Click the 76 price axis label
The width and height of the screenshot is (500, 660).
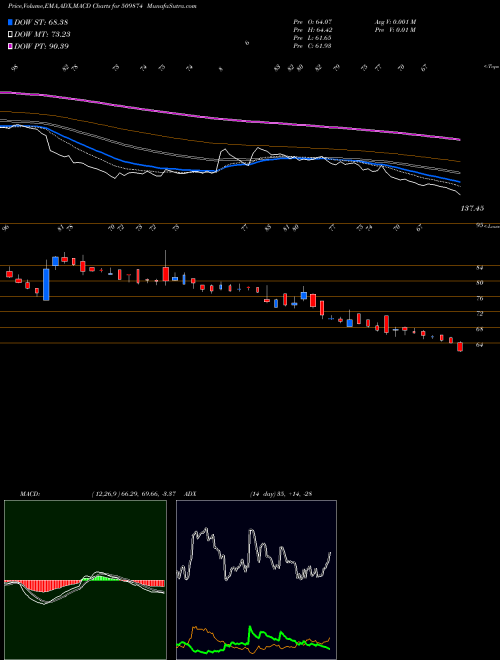pyautogui.click(x=479, y=298)
